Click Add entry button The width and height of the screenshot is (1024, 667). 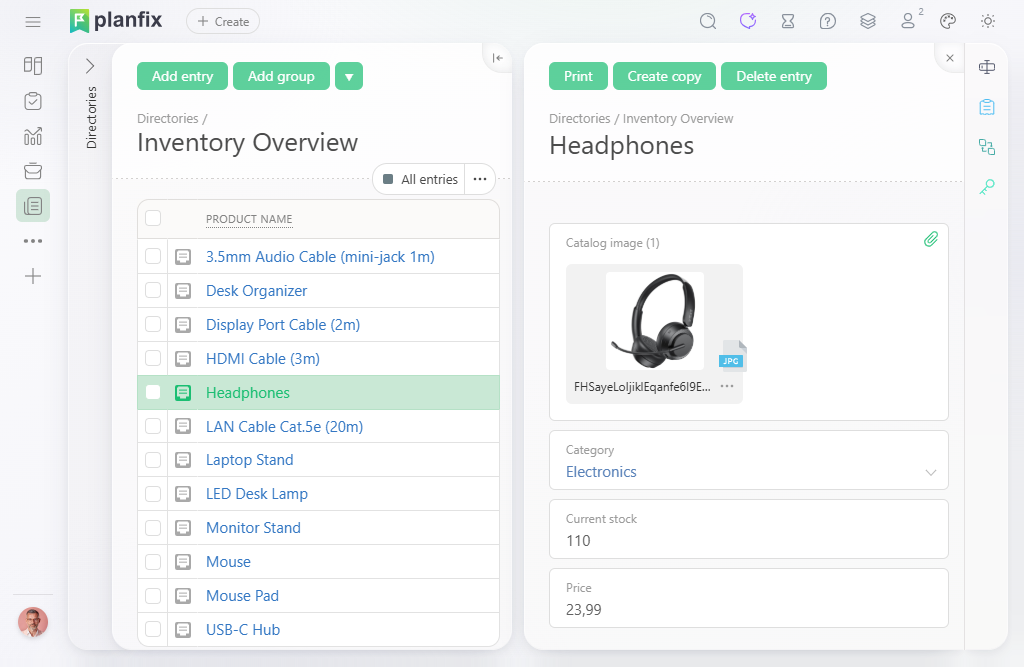pyautogui.click(x=182, y=76)
